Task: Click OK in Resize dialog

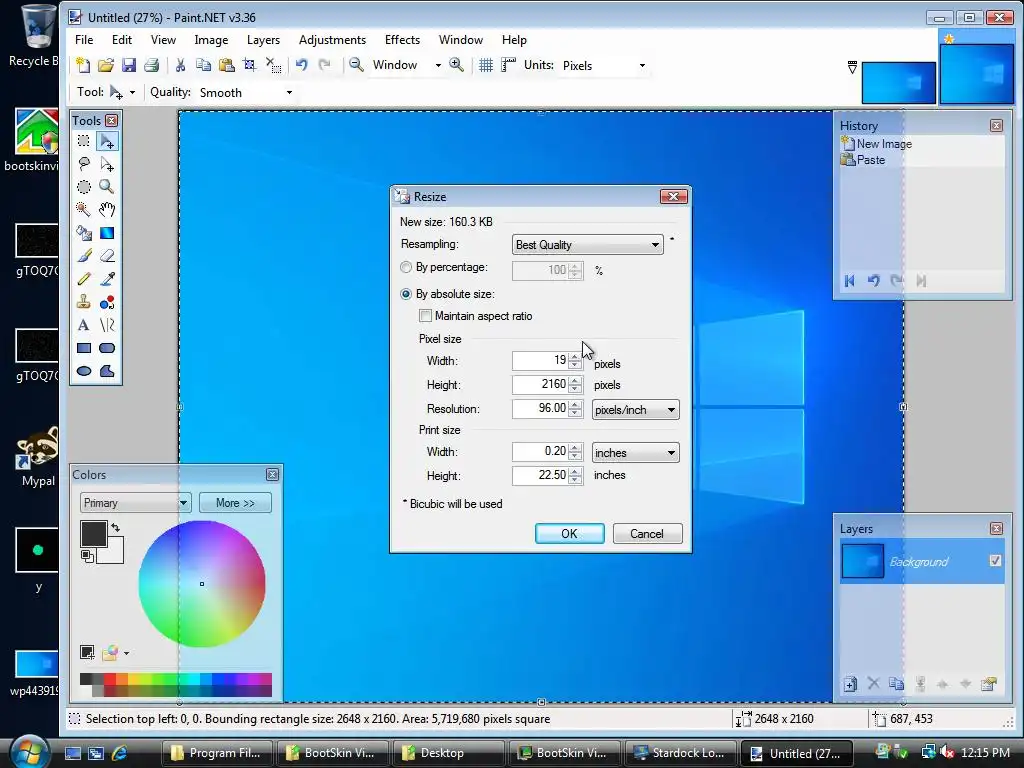Action: [x=569, y=534]
